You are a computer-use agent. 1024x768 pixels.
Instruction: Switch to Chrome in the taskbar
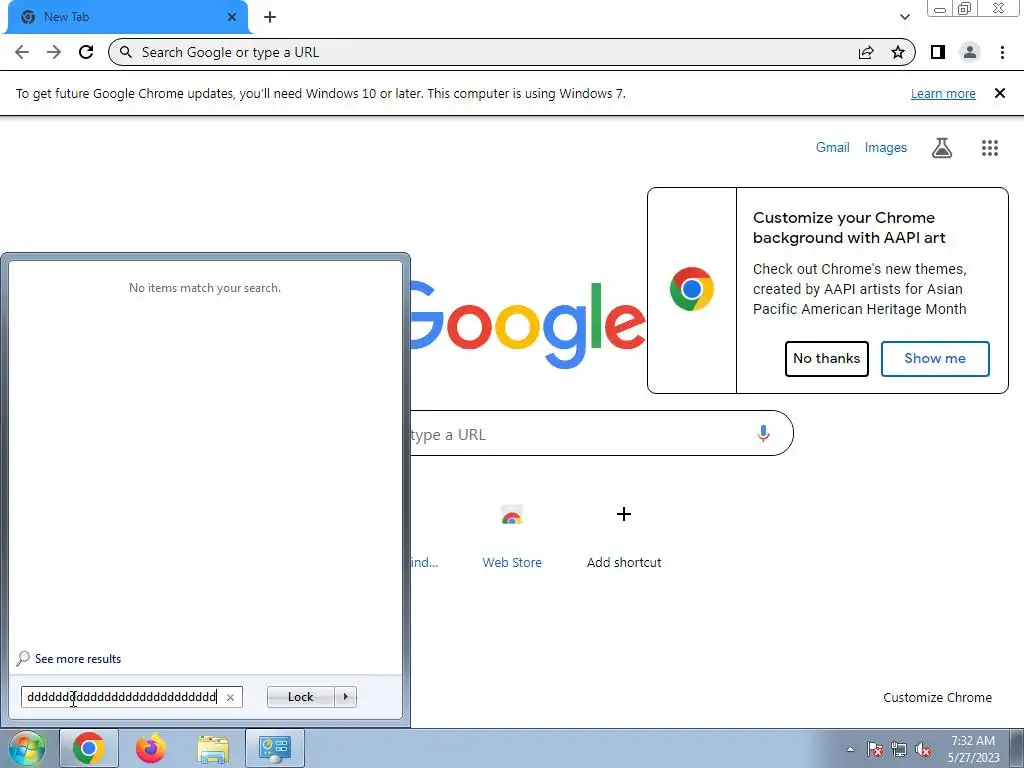coord(89,748)
